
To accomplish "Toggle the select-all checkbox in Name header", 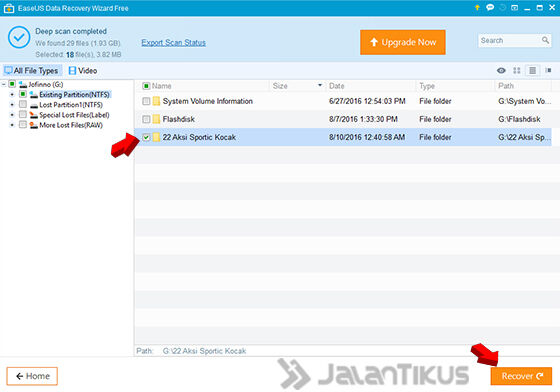I will pos(146,86).
